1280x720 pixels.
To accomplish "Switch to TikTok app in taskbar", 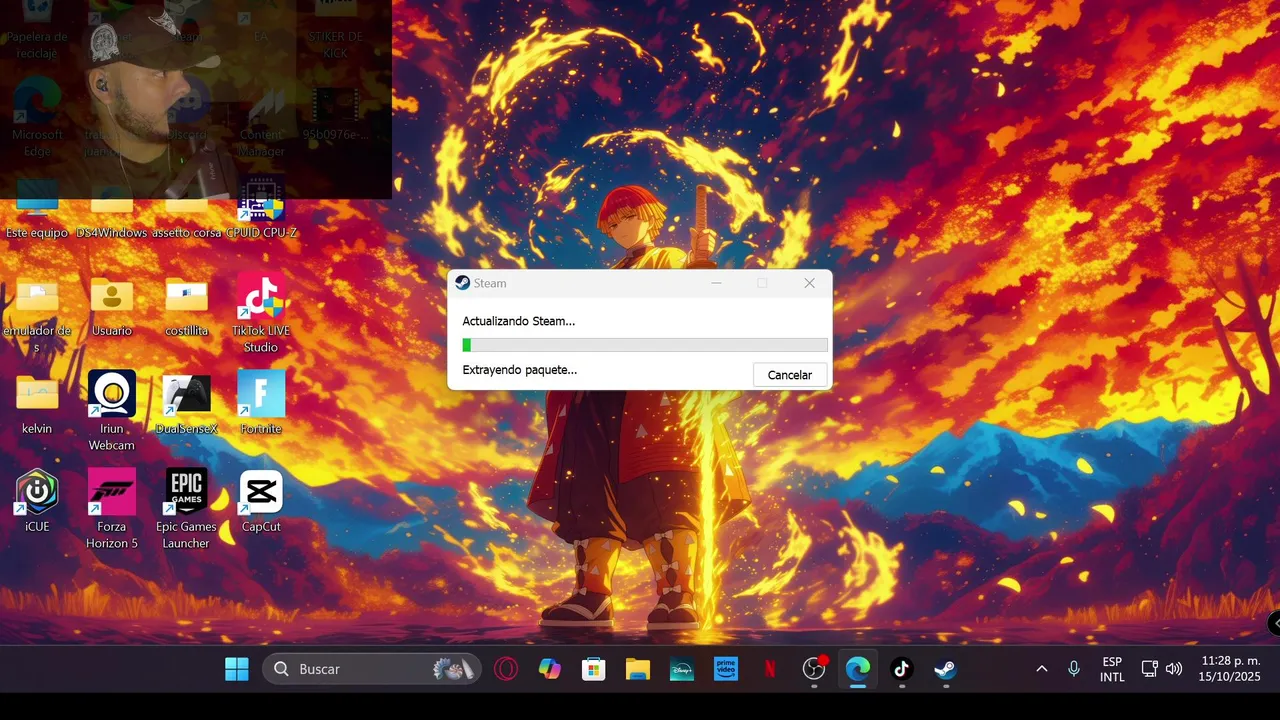I will click(902, 669).
